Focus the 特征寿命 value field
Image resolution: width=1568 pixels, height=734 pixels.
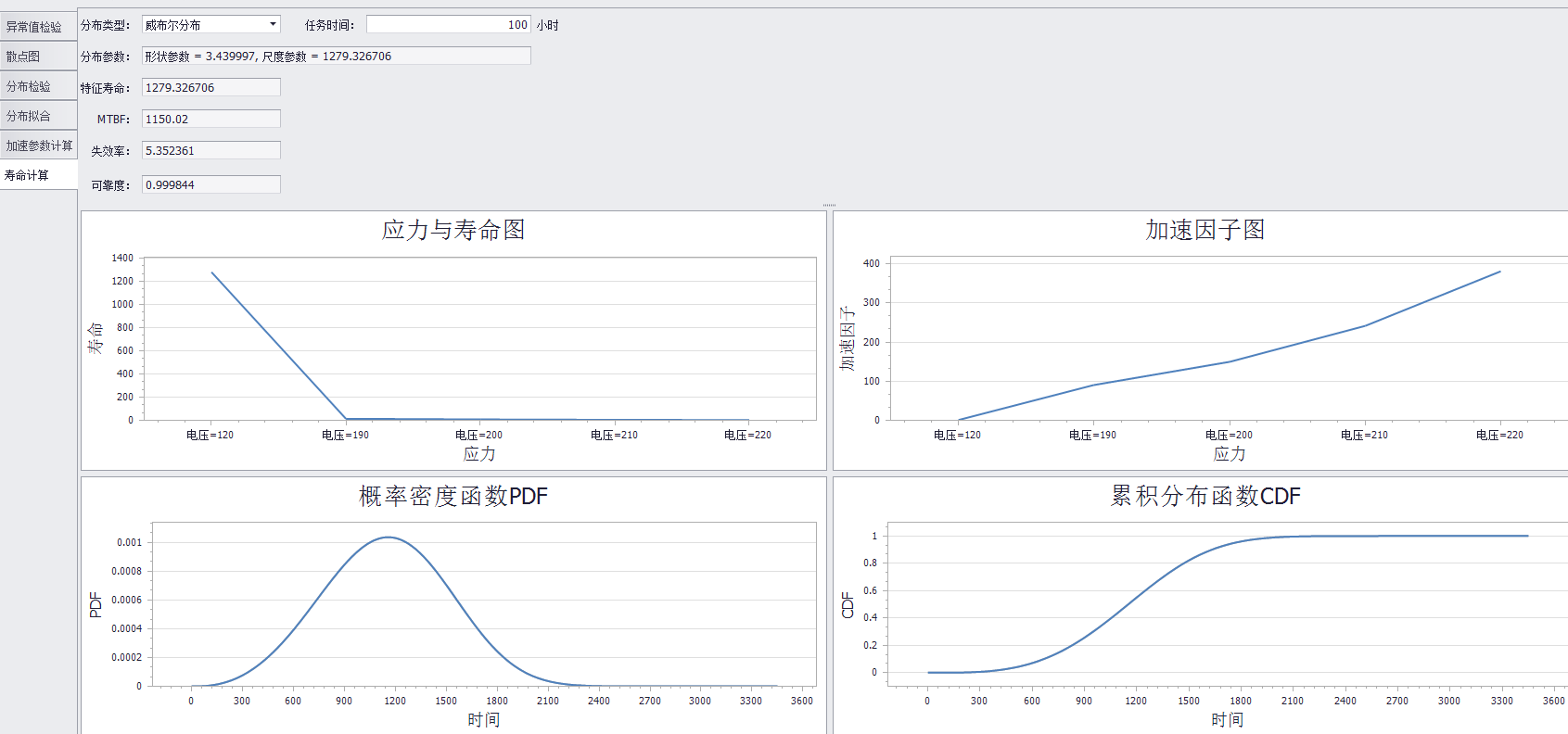tap(210, 88)
